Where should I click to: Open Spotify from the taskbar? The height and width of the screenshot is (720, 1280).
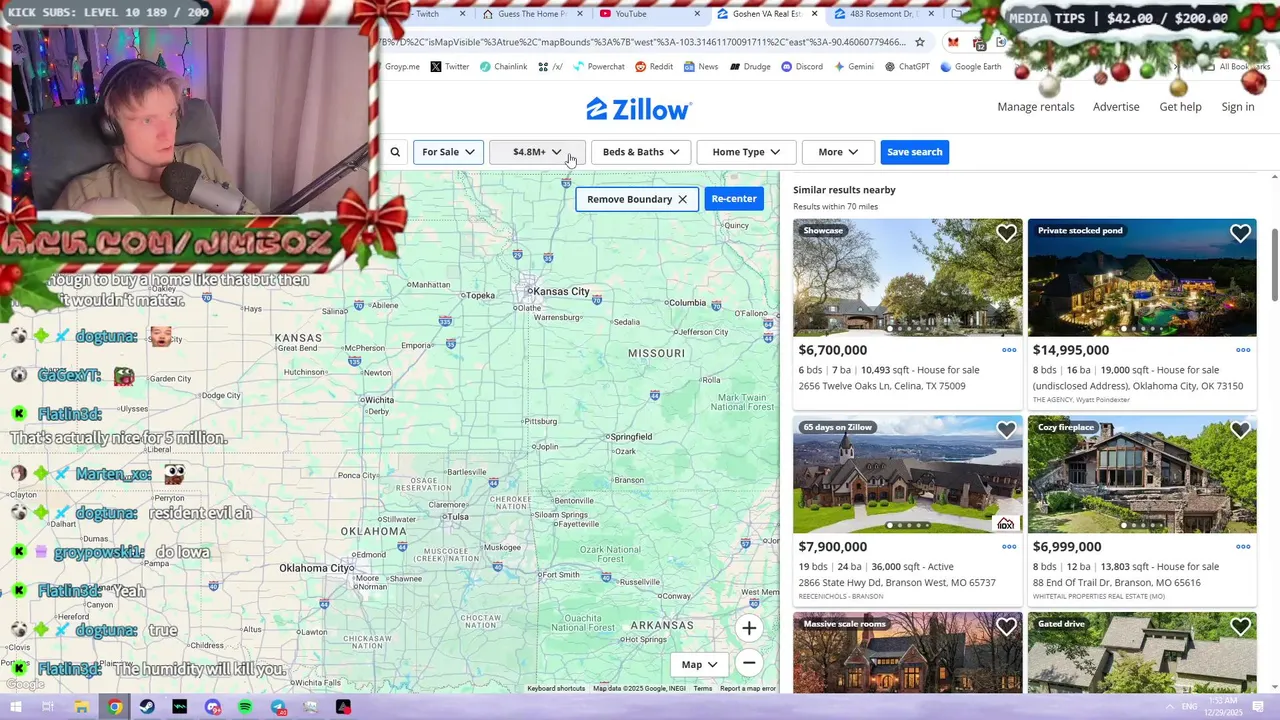245,707
